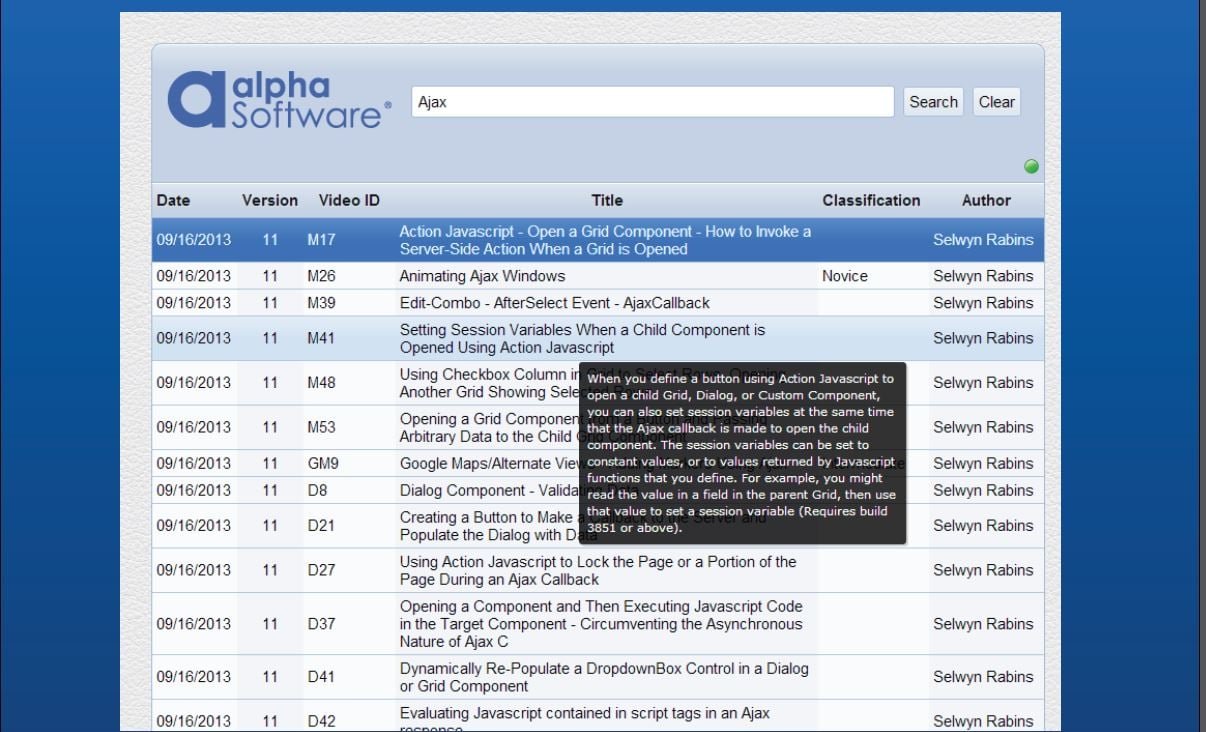Screen dimensions: 1206x732
Task: Click the green status indicator dot
Action: (x=1031, y=166)
